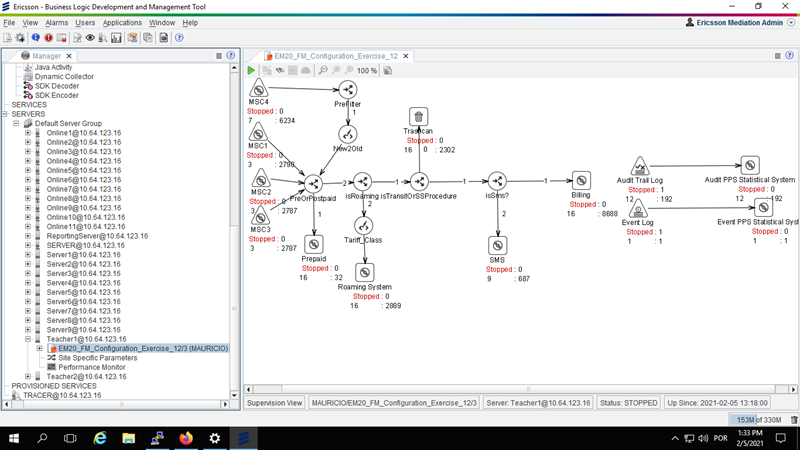Viewport: 800px width, 450px height.
Task: Select the New2Old node
Action: pyautogui.click(x=348, y=135)
